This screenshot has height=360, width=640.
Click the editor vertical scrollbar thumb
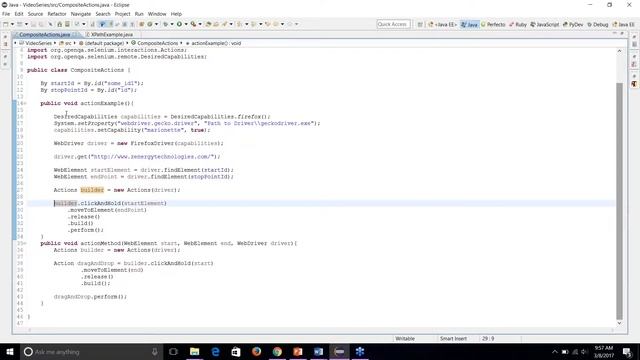coord(620,201)
